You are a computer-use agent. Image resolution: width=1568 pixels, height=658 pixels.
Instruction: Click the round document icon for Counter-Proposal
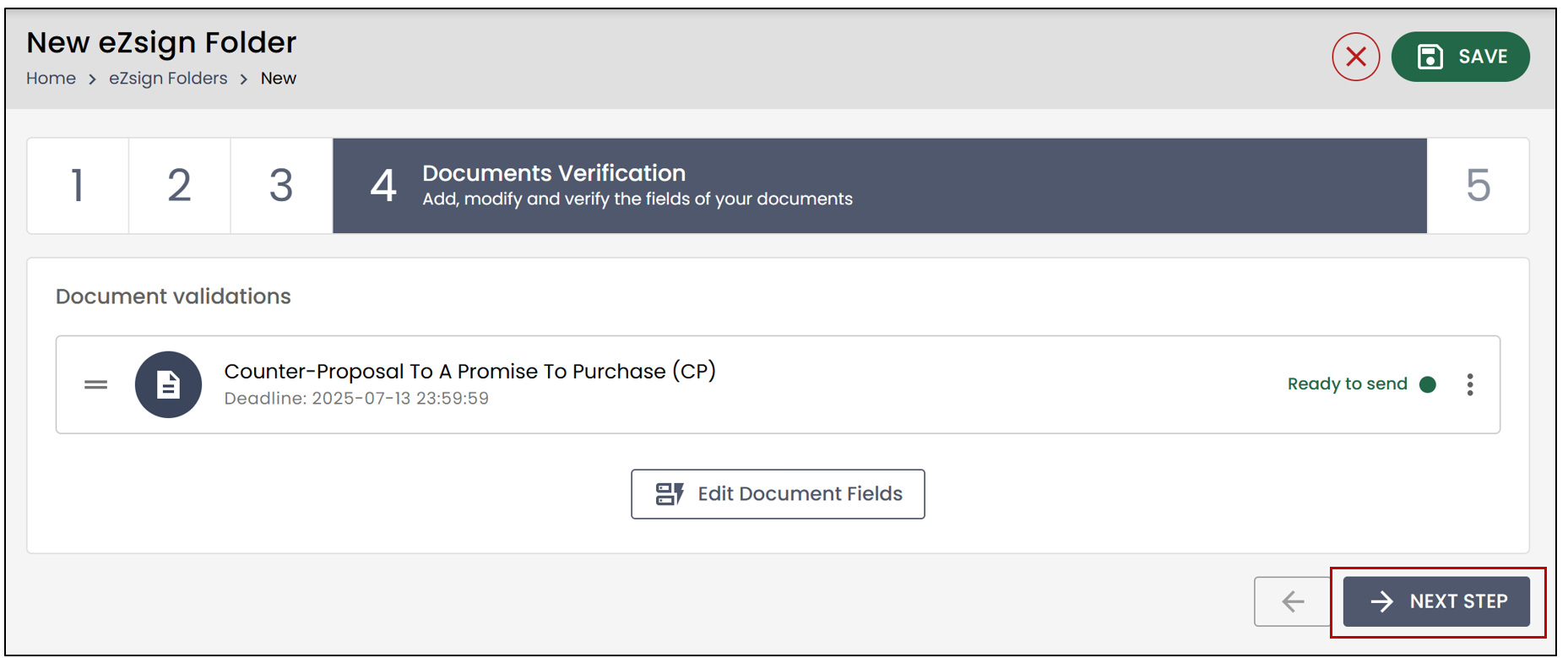pyautogui.click(x=168, y=384)
